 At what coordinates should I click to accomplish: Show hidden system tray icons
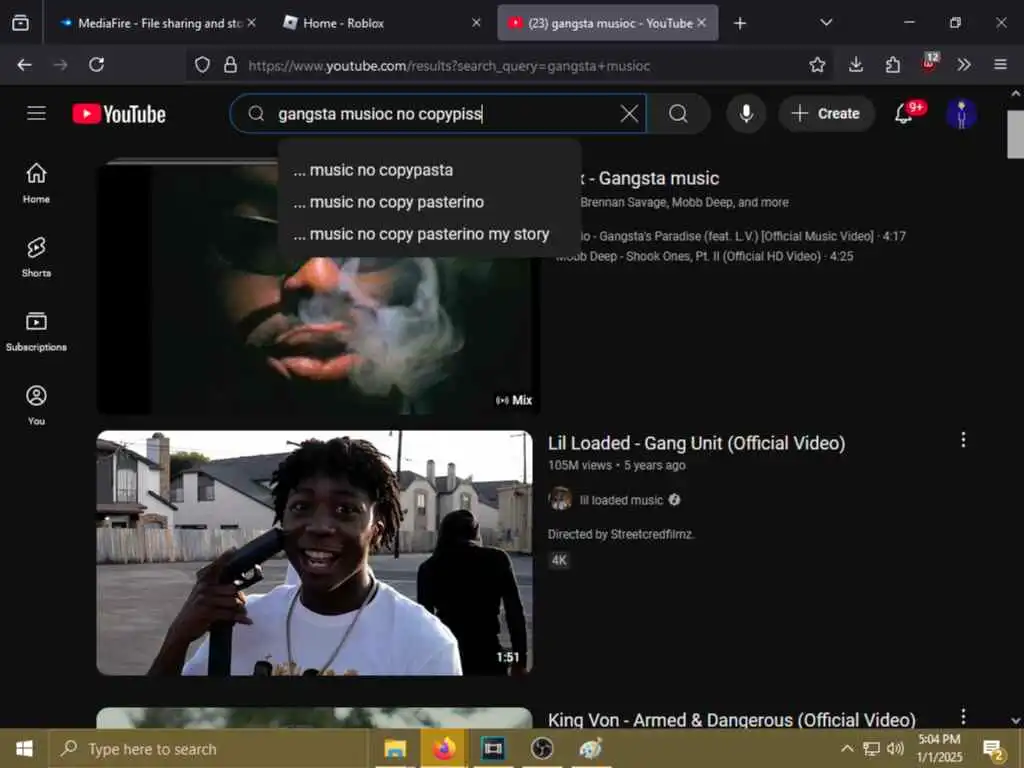tap(847, 748)
